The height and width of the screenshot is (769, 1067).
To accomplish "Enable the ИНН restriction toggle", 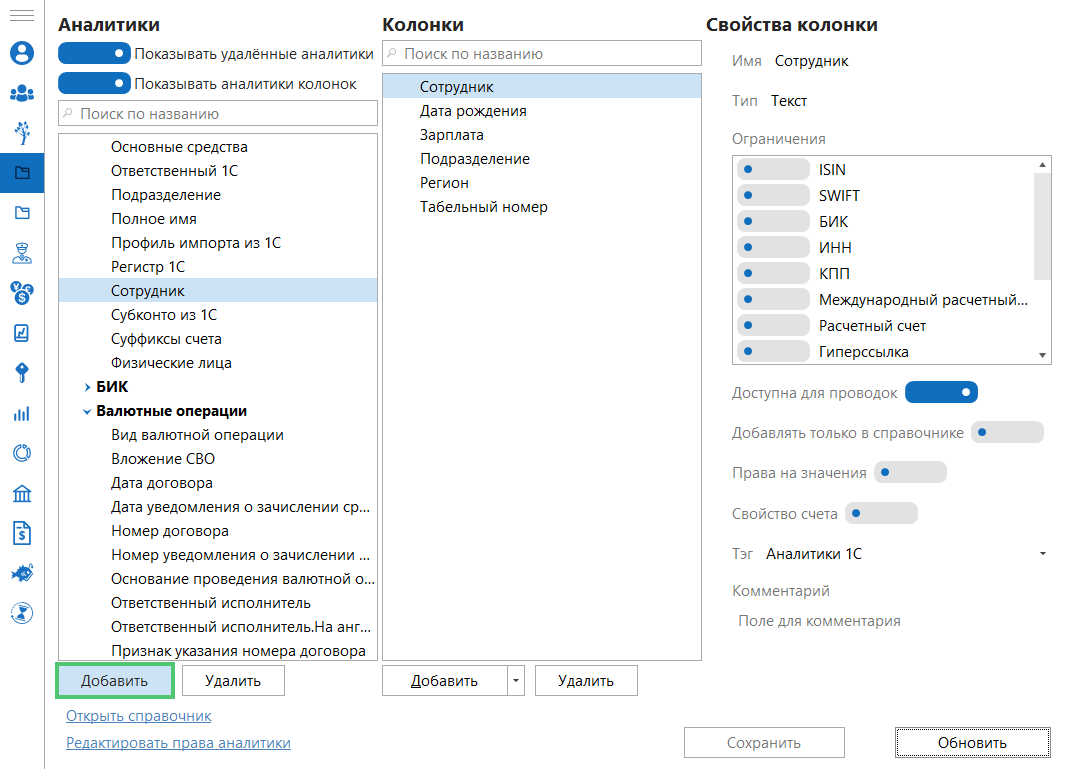I will (x=772, y=247).
